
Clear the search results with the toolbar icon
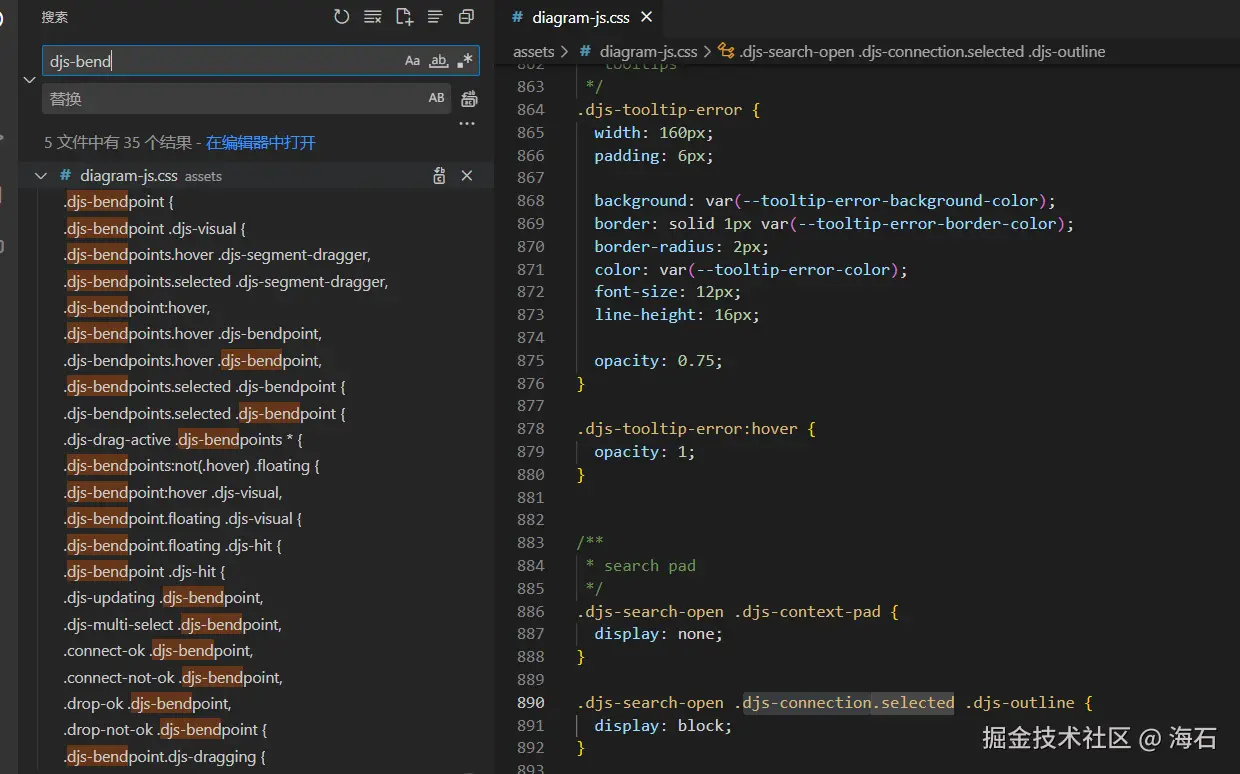point(373,17)
